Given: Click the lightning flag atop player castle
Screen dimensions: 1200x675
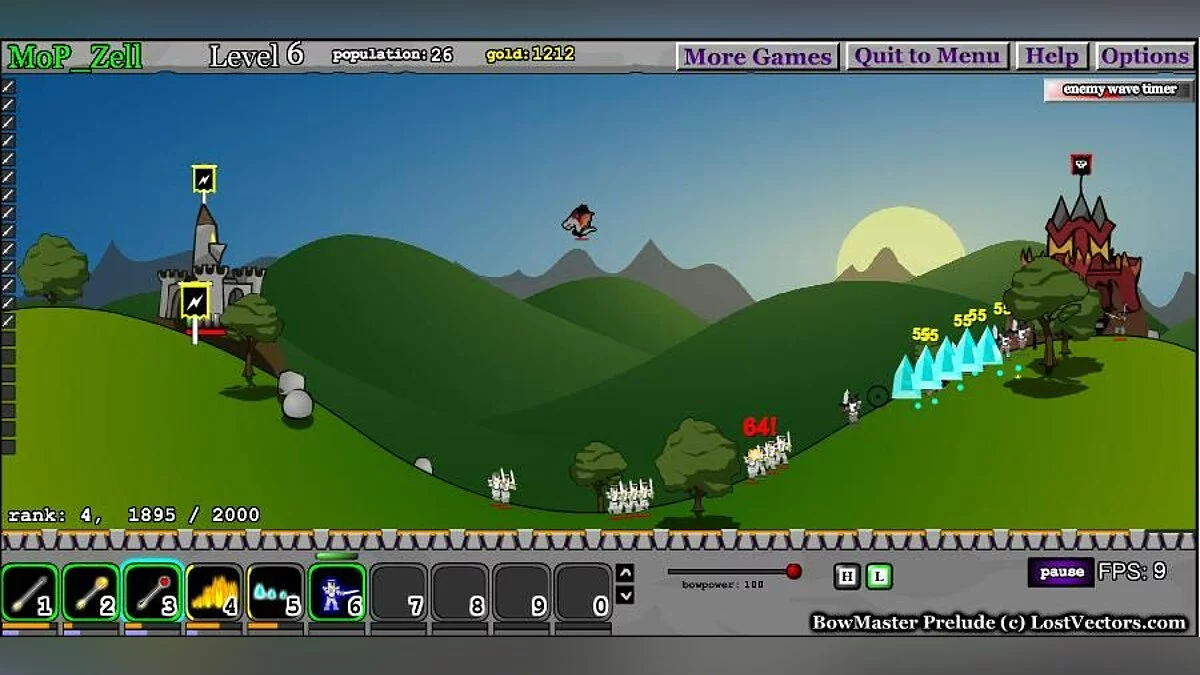Looking at the screenshot, I should tap(204, 180).
